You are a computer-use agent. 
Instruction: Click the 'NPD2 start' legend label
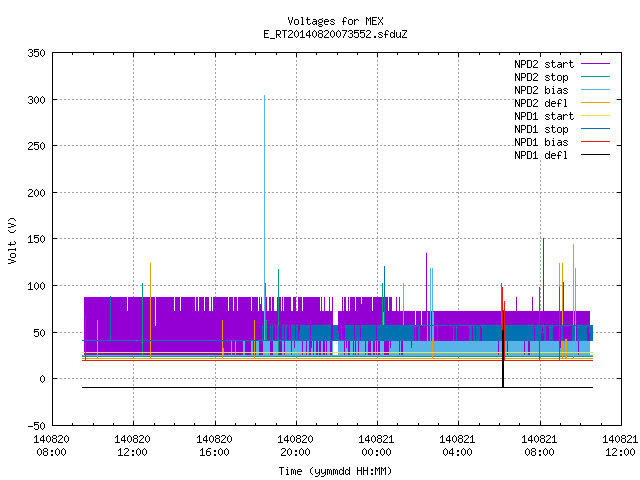pos(544,64)
